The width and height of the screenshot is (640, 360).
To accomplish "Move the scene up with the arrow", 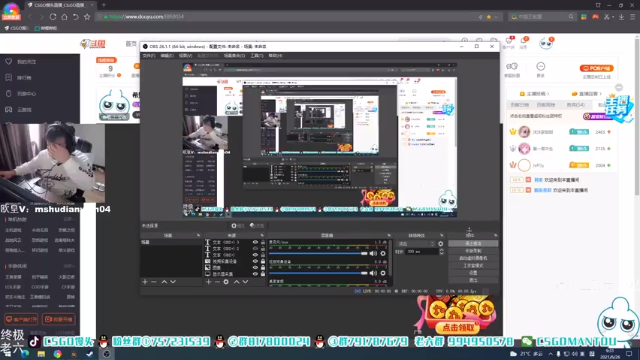I will click(164, 282).
